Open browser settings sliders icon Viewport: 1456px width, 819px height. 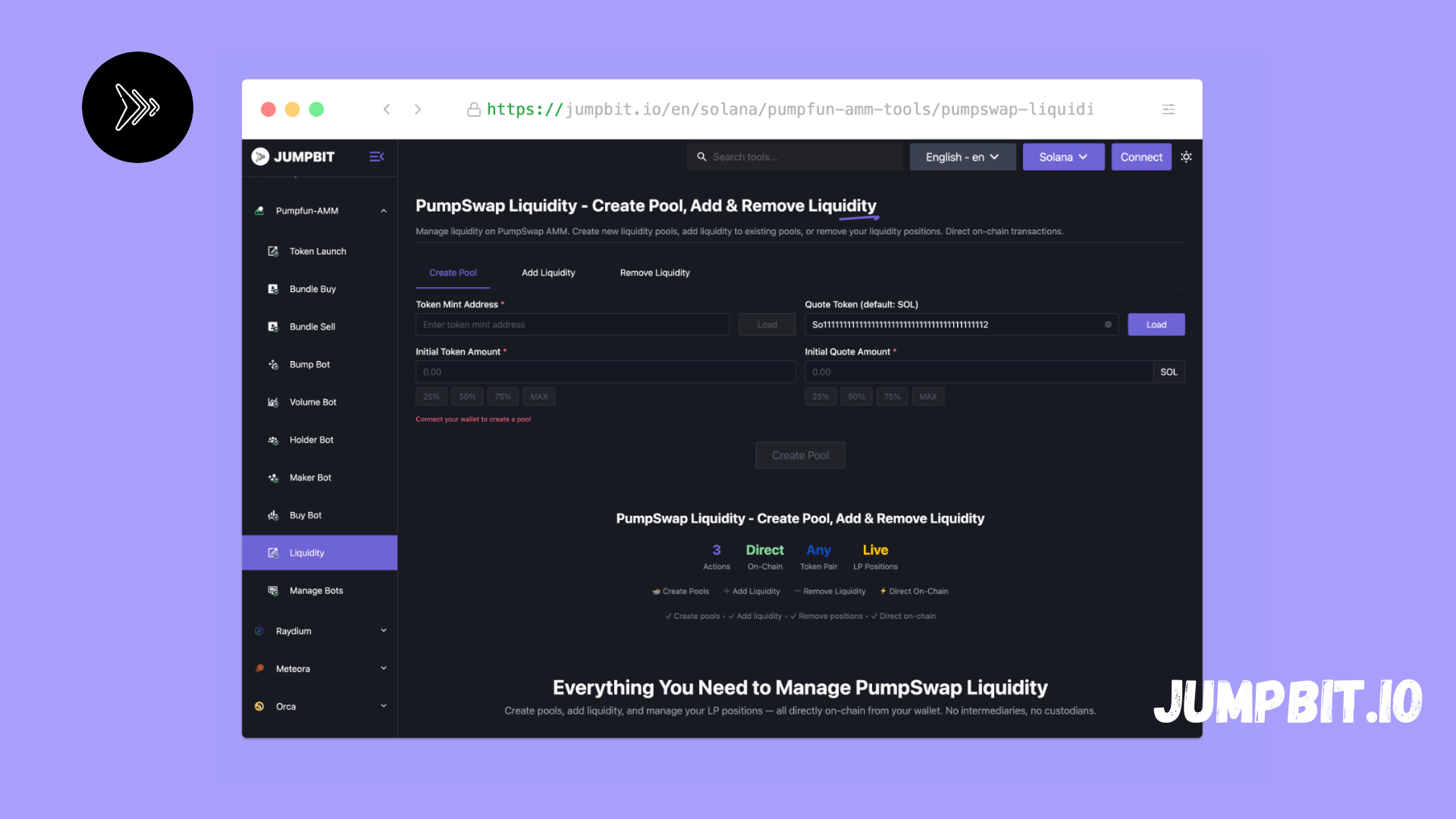coord(1169,109)
